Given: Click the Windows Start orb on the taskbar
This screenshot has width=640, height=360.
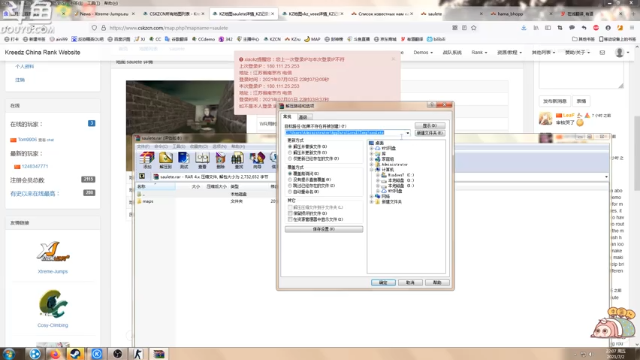Looking at the screenshot, I should (9, 353).
